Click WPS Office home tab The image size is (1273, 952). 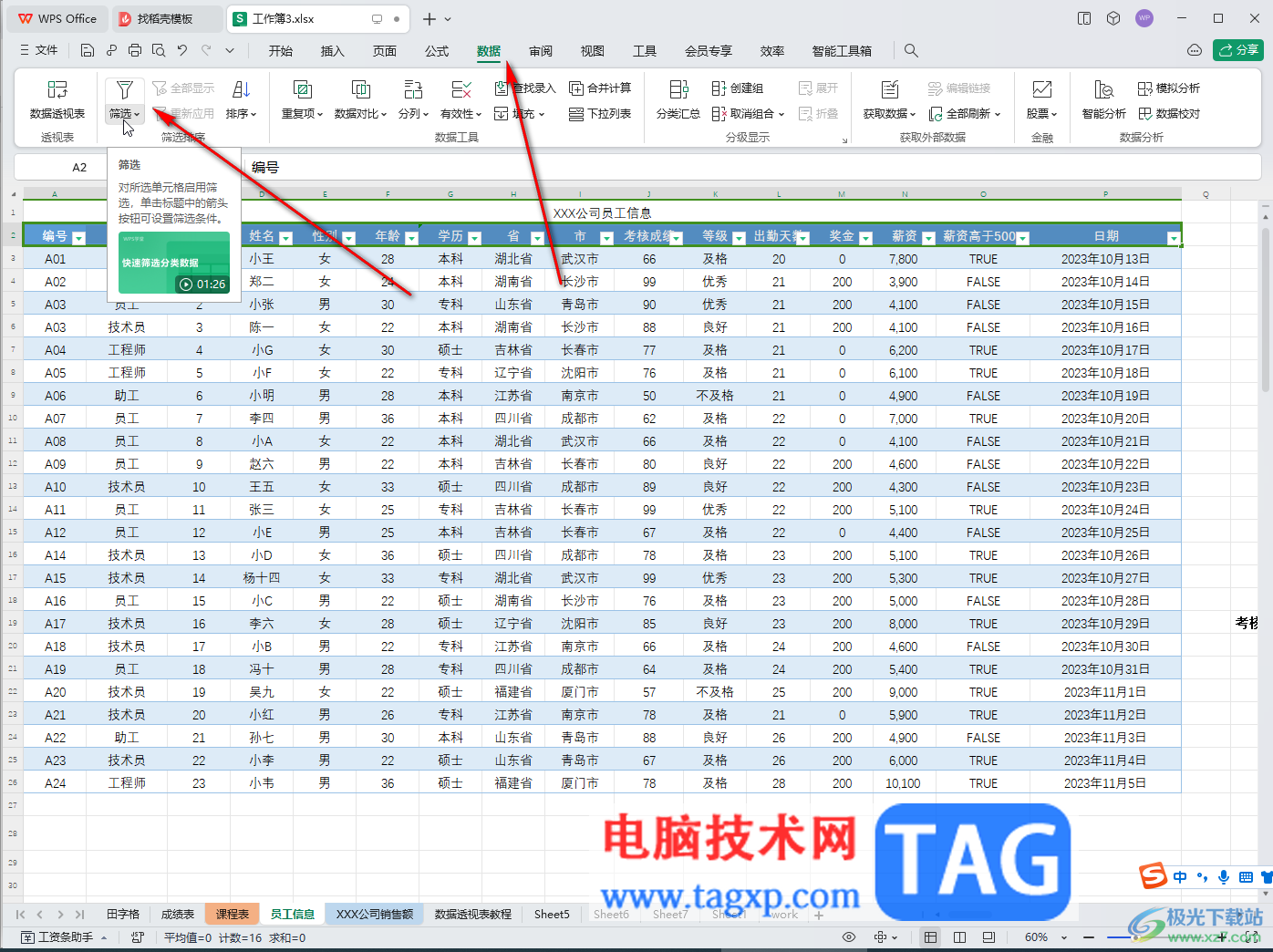[x=57, y=18]
